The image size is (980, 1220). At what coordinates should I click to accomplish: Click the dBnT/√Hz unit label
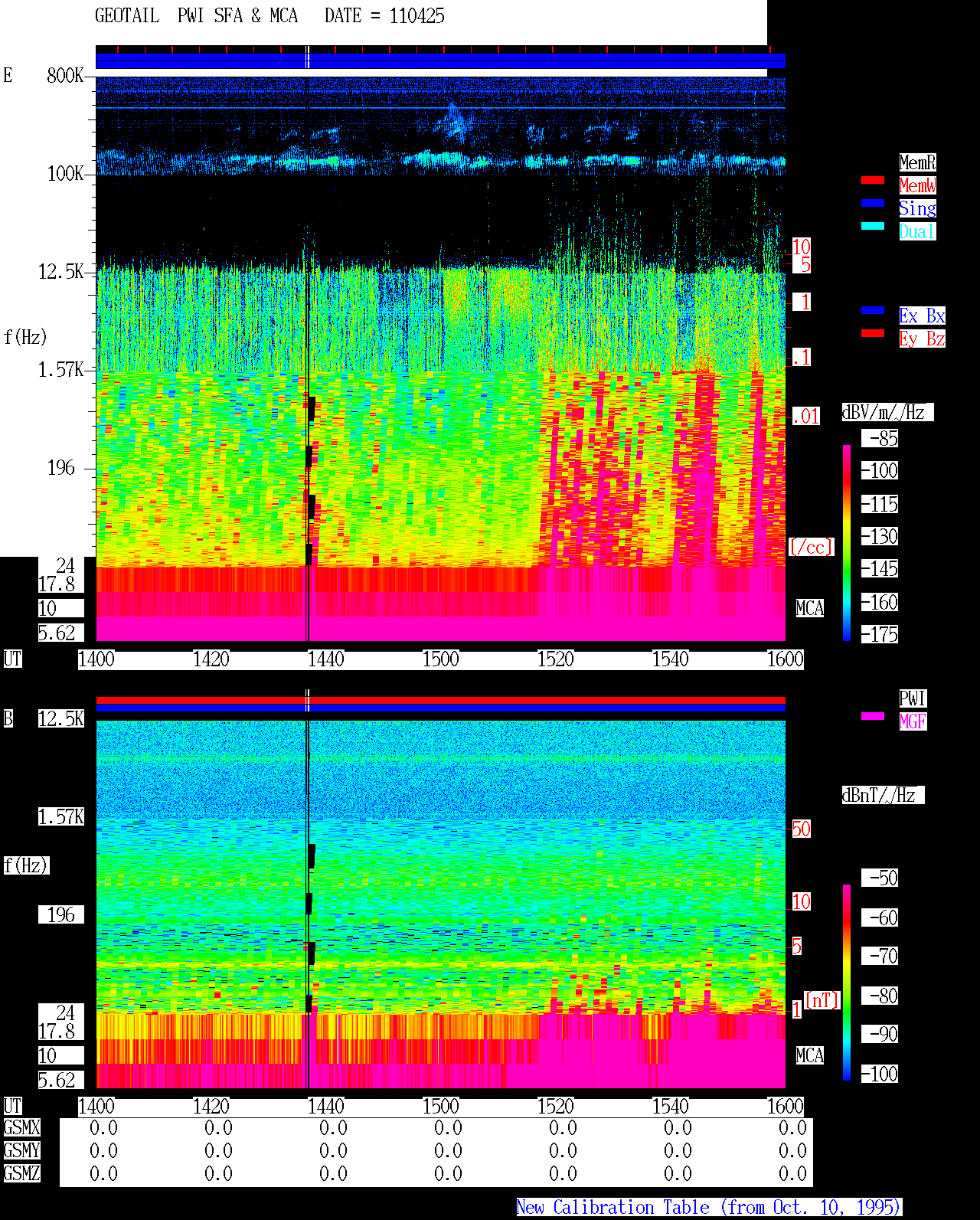883,795
